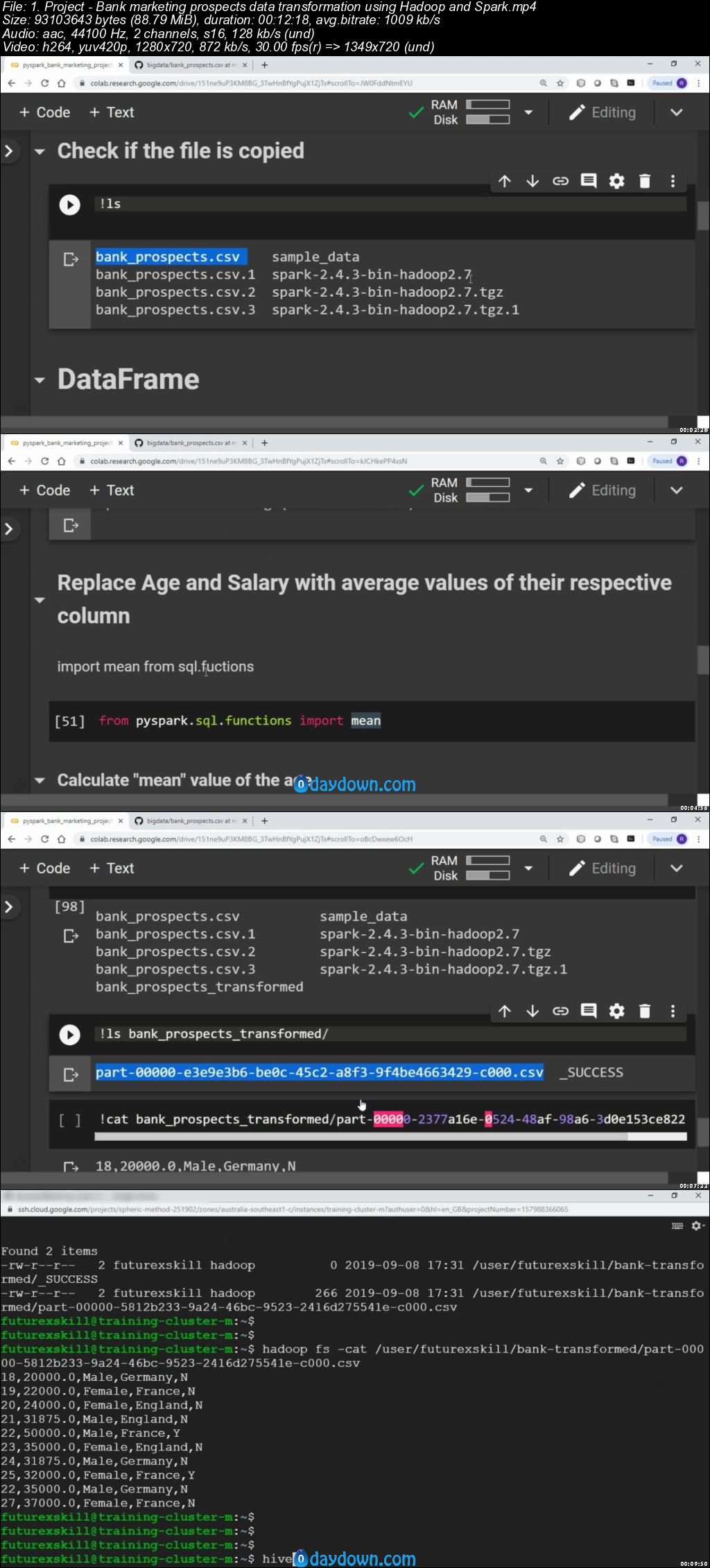The width and height of the screenshot is (710, 1568).
Task: Click link icon above "!ls bank_prospects_transformed/" cell
Action: (560, 1011)
